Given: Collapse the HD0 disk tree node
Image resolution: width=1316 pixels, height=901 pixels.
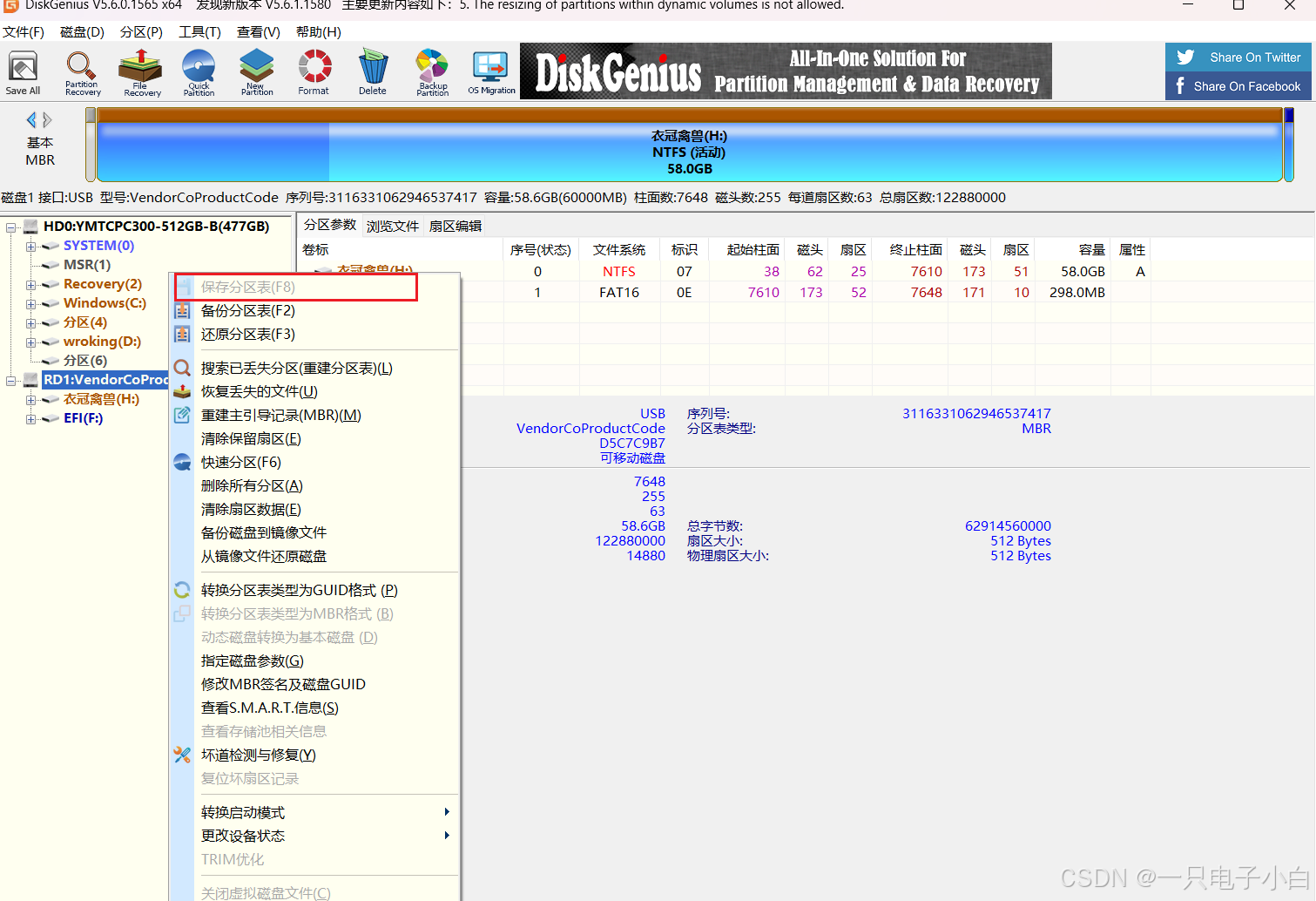Looking at the screenshot, I should pyautogui.click(x=11, y=227).
